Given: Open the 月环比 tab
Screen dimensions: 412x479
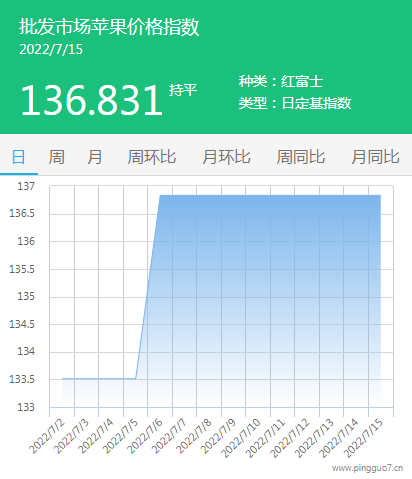Looking at the screenshot, I should [x=226, y=157].
